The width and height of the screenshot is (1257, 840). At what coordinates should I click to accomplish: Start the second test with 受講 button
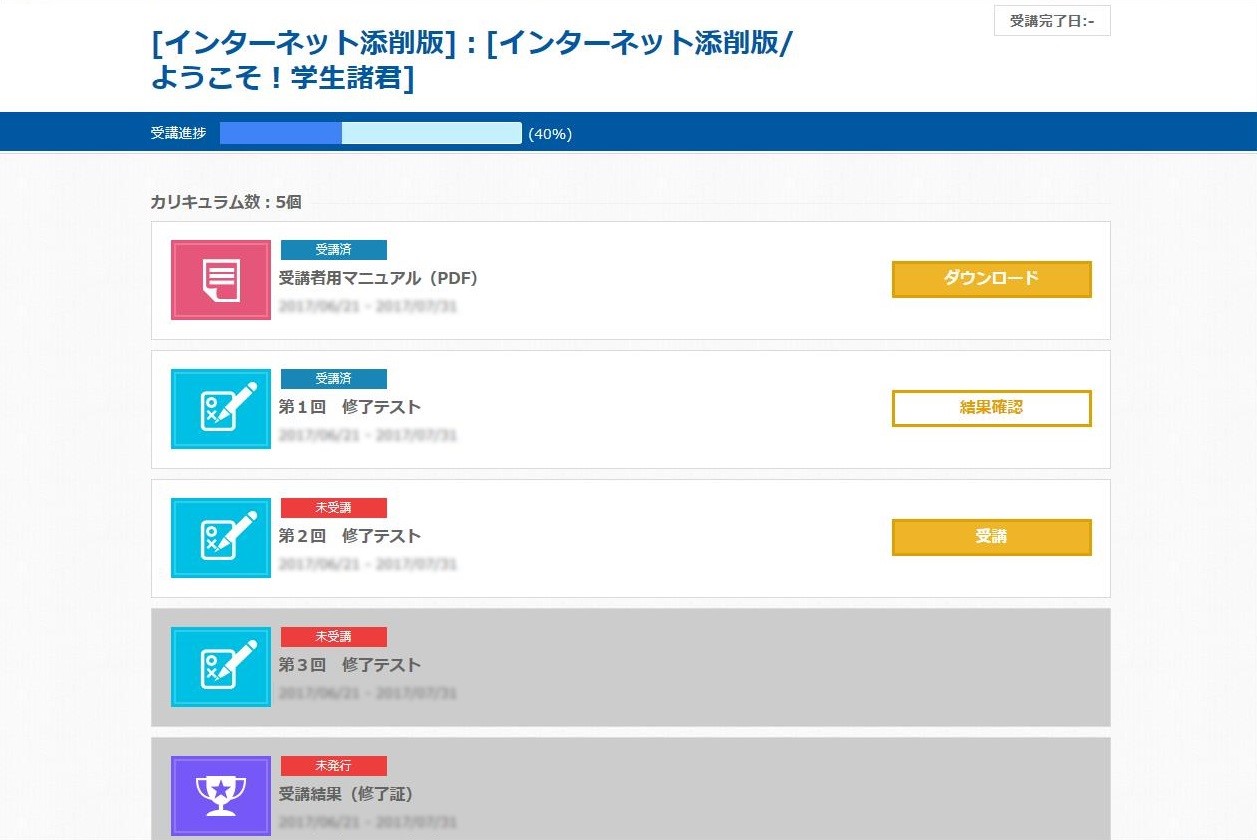[991, 537]
